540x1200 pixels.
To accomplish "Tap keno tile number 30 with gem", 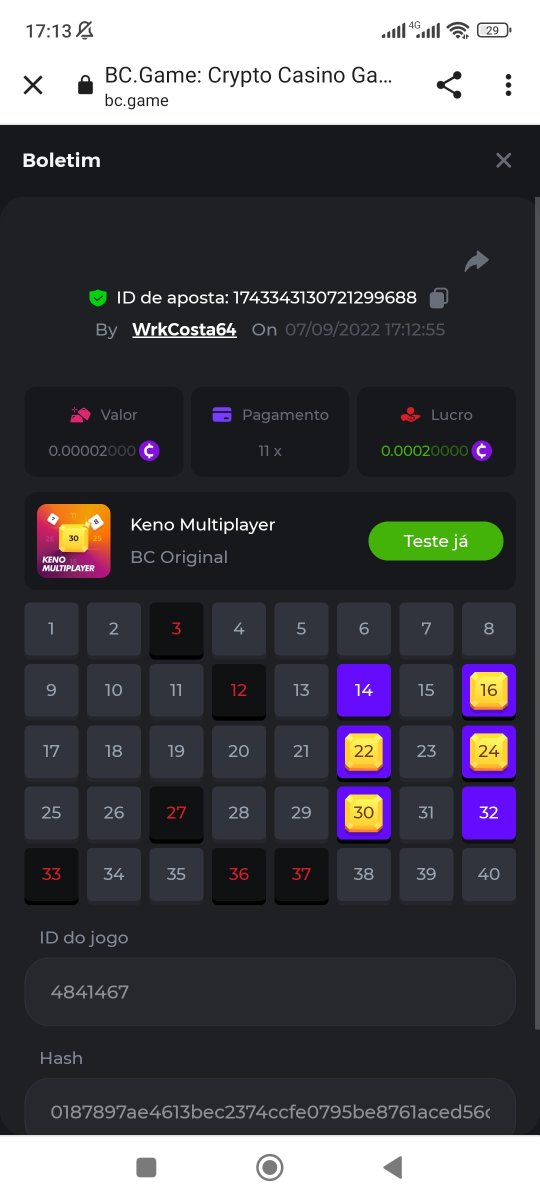I will click(x=364, y=814).
